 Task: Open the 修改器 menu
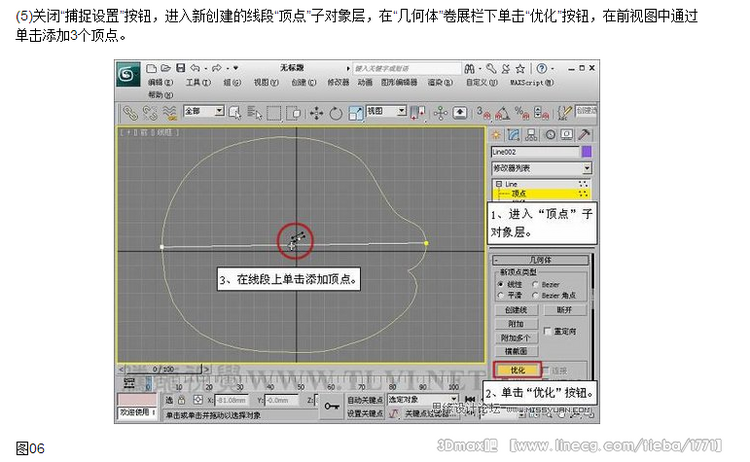[x=338, y=83]
